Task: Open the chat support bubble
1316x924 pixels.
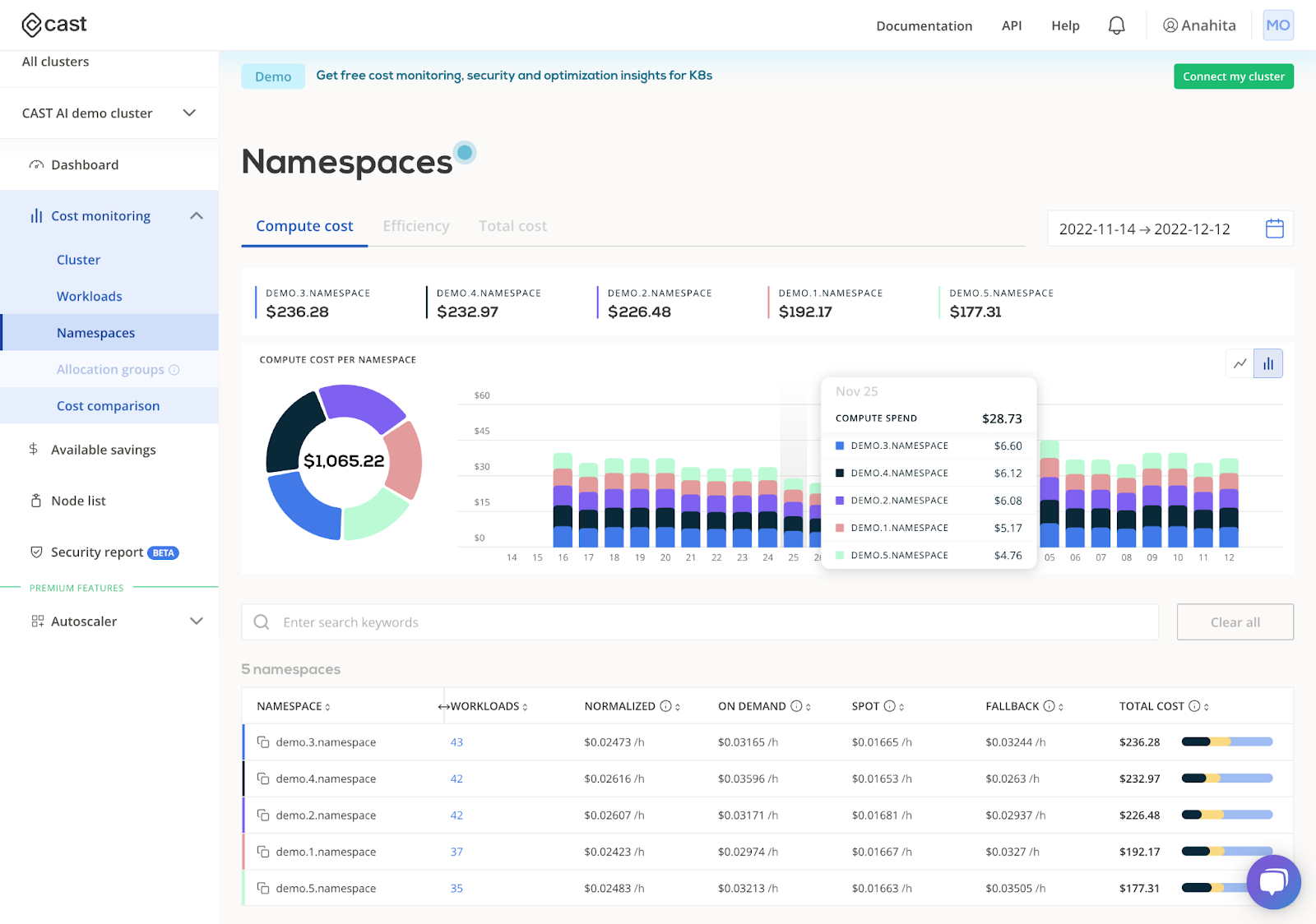Action: [x=1272, y=882]
